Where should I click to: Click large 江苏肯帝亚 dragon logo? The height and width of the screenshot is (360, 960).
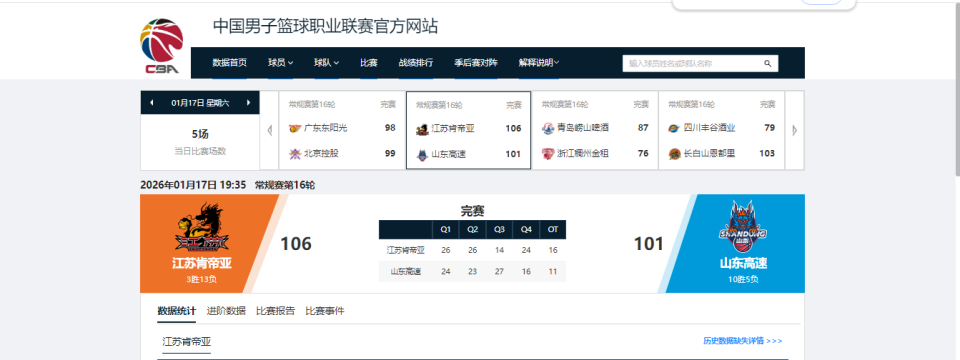click(x=202, y=228)
